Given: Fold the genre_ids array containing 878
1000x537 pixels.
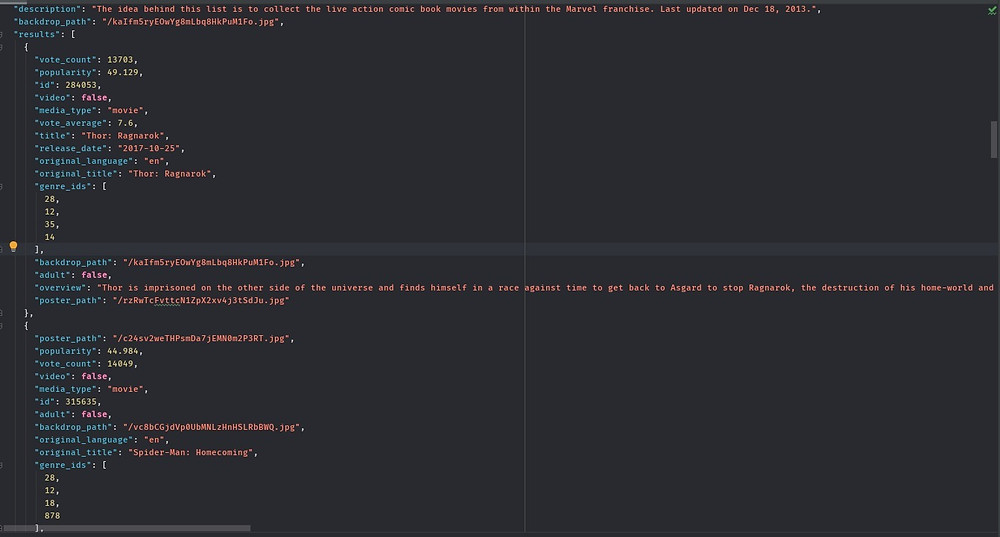Looking at the screenshot, I should click(x=2, y=465).
